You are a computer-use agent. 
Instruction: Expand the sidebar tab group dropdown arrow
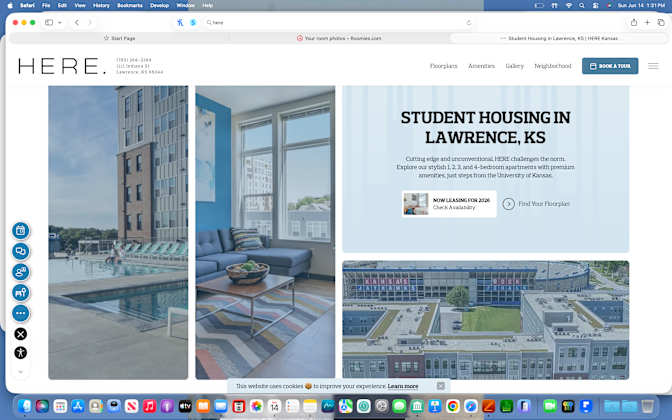pyautogui.click(x=60, y=22)
